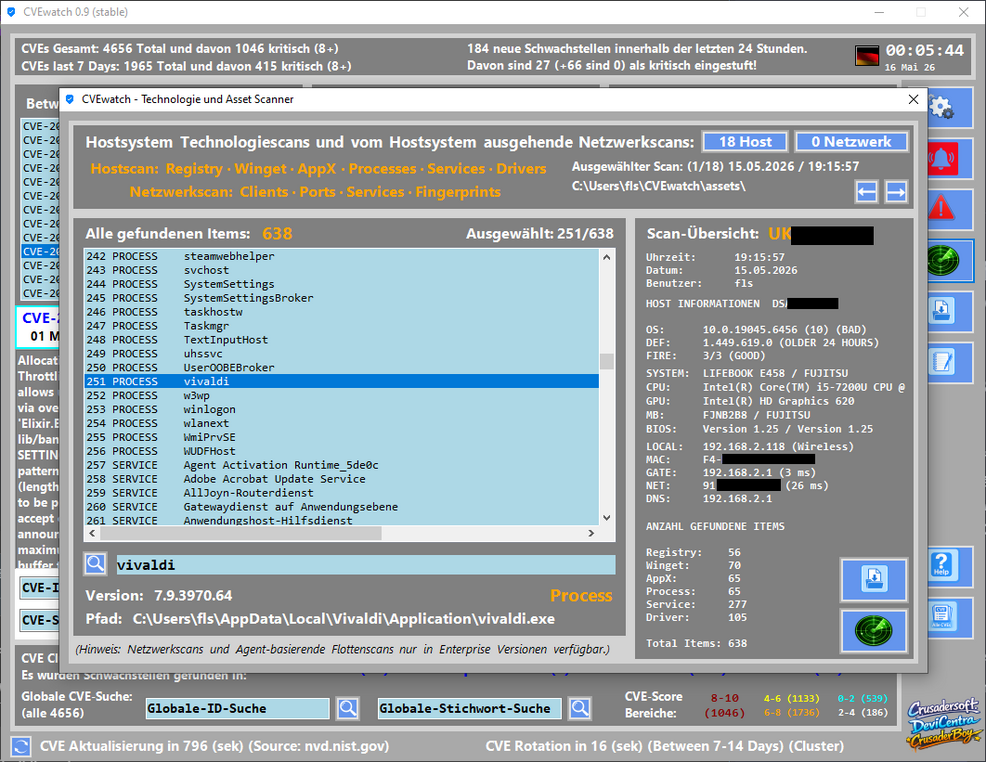Open settings gear icon in main window
This screenshot has height=762, width=986.
pyautogui.click(x=950, y=108)
